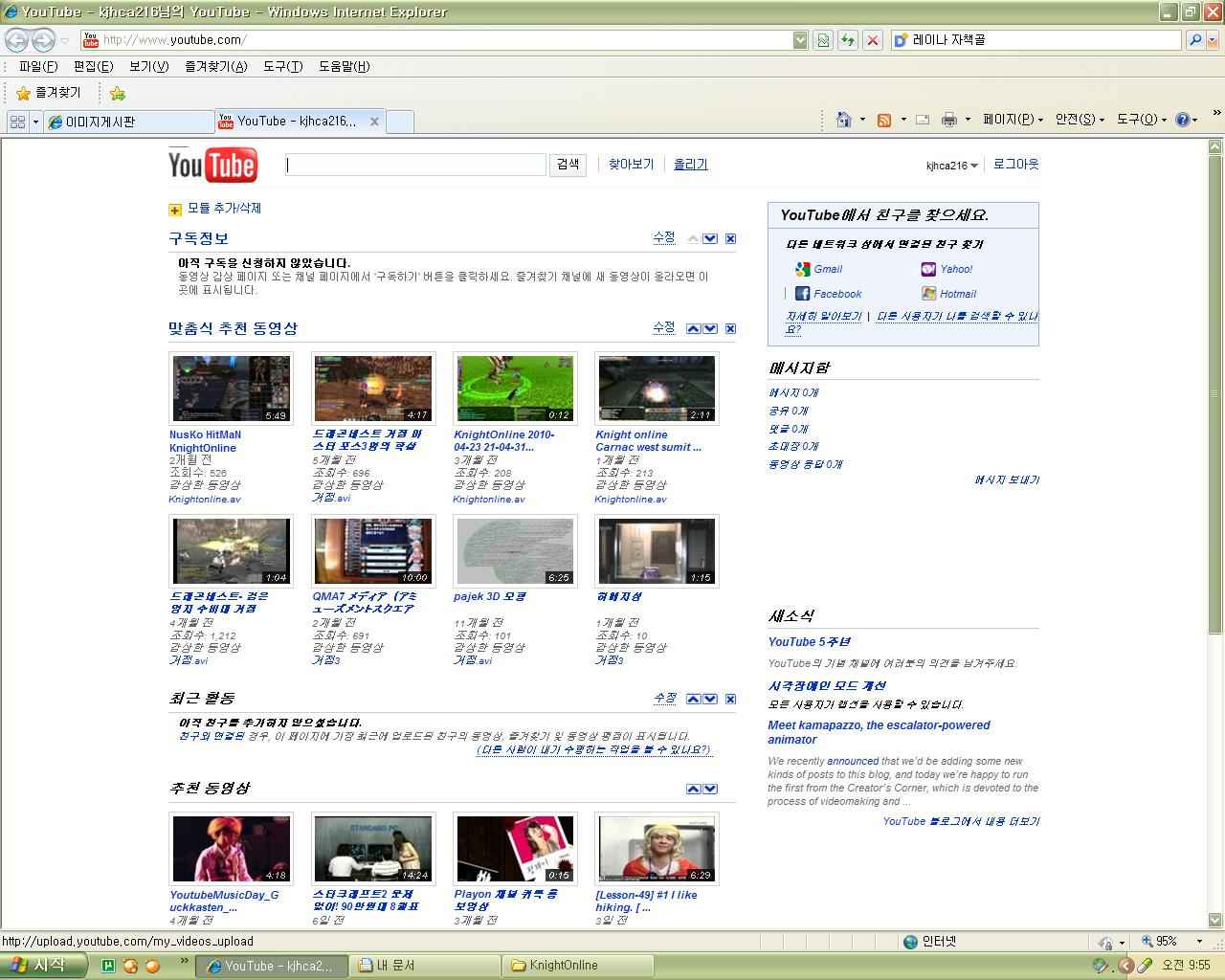Screen dimensions: 1225x980
Task: Open the Edit menu (편집)
Action: [x=93, y=66]
